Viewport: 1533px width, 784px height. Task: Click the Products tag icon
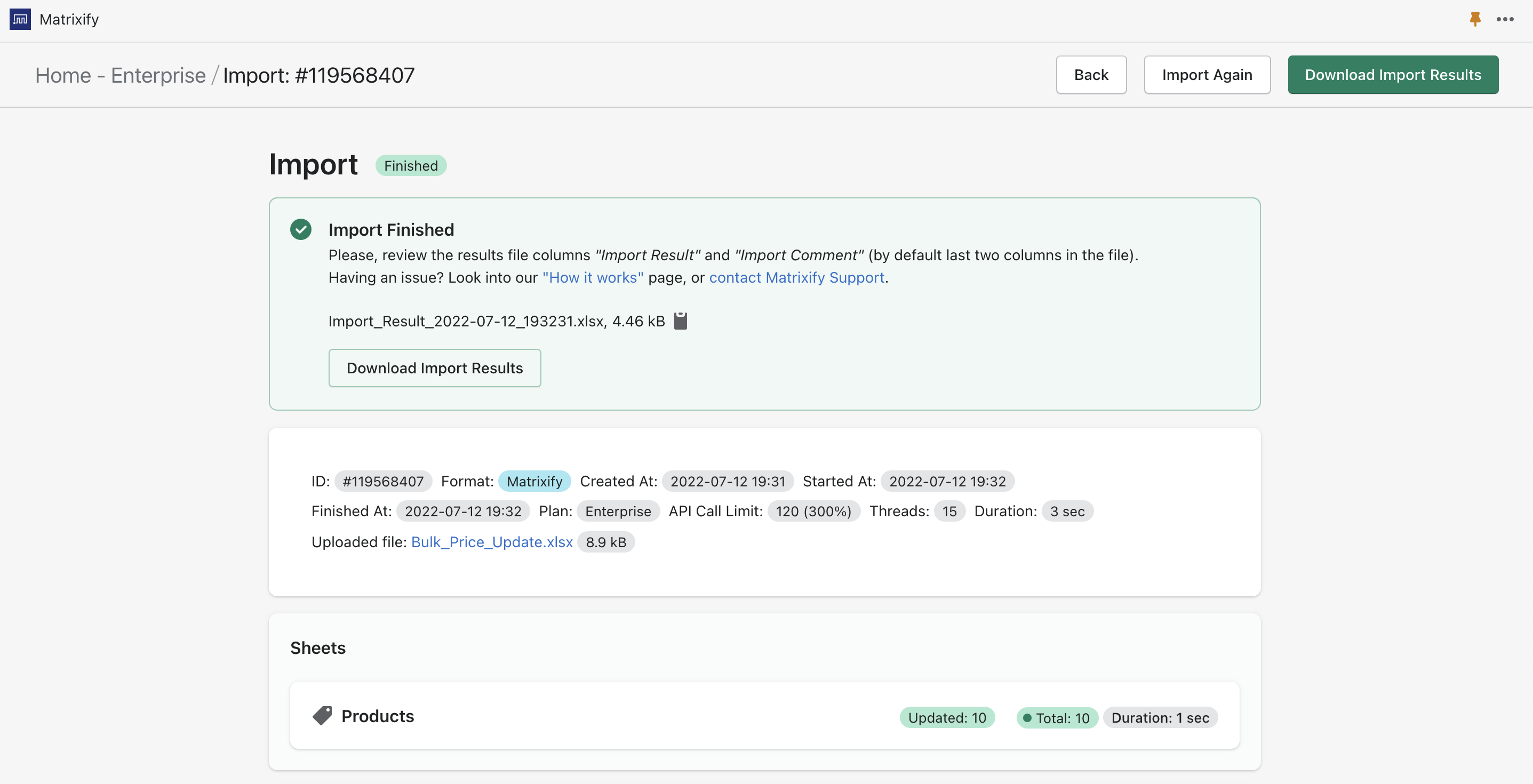322,716
